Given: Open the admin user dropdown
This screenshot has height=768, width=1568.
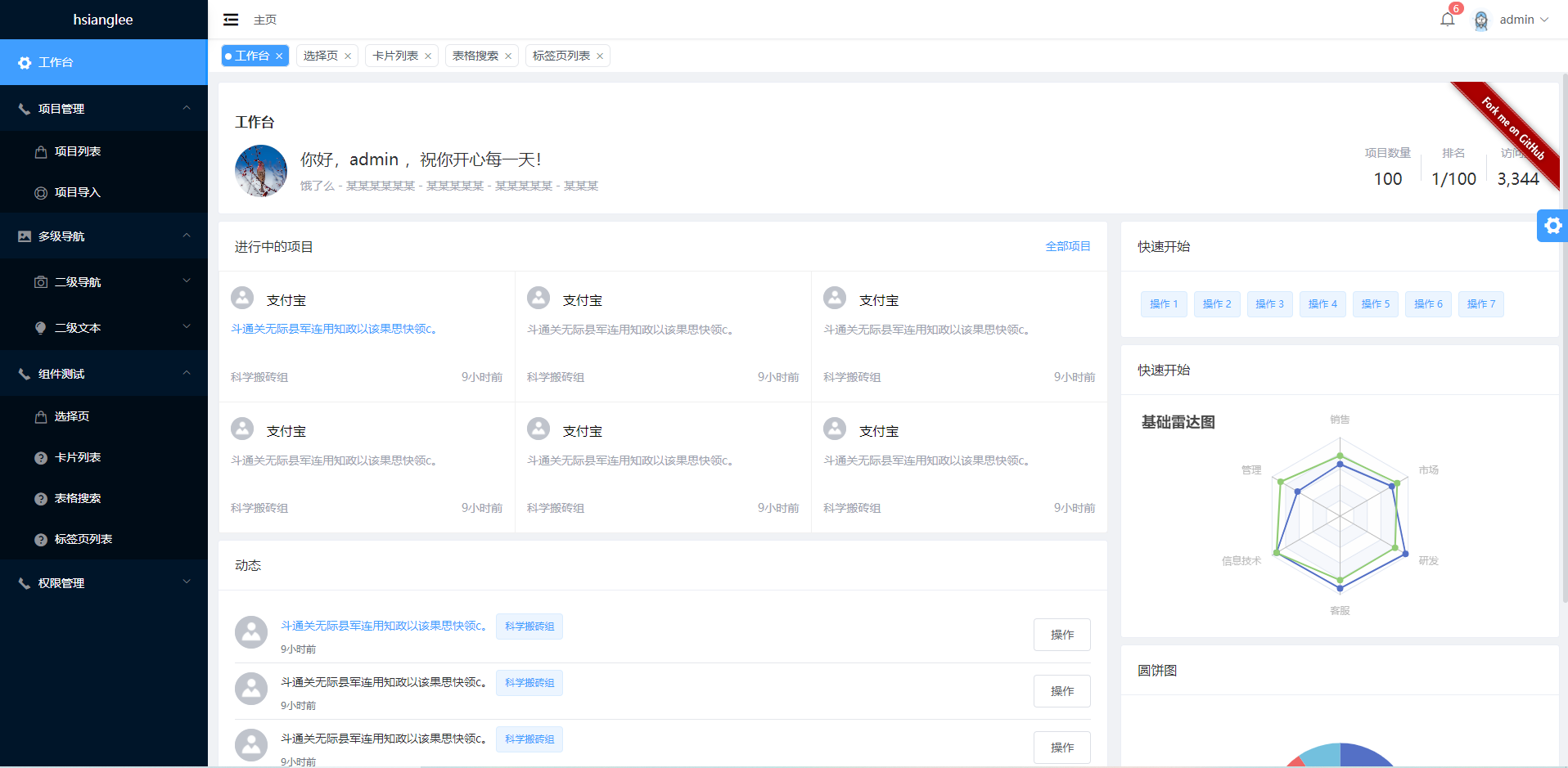Looking at the screenshot, I should (1524, 20).
